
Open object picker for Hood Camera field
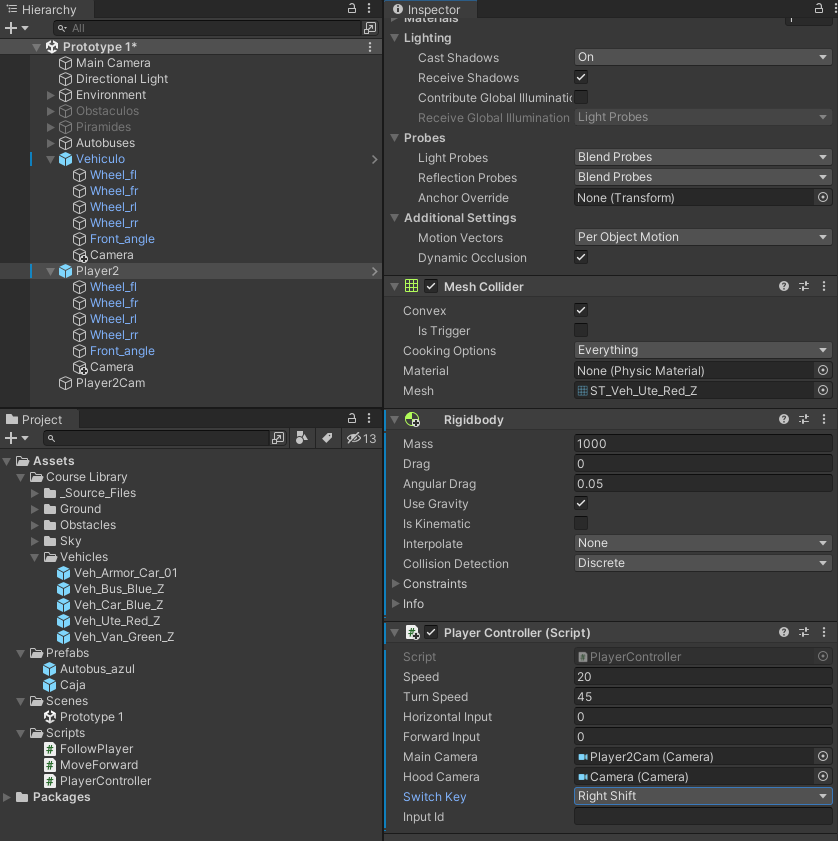(822, 776)
